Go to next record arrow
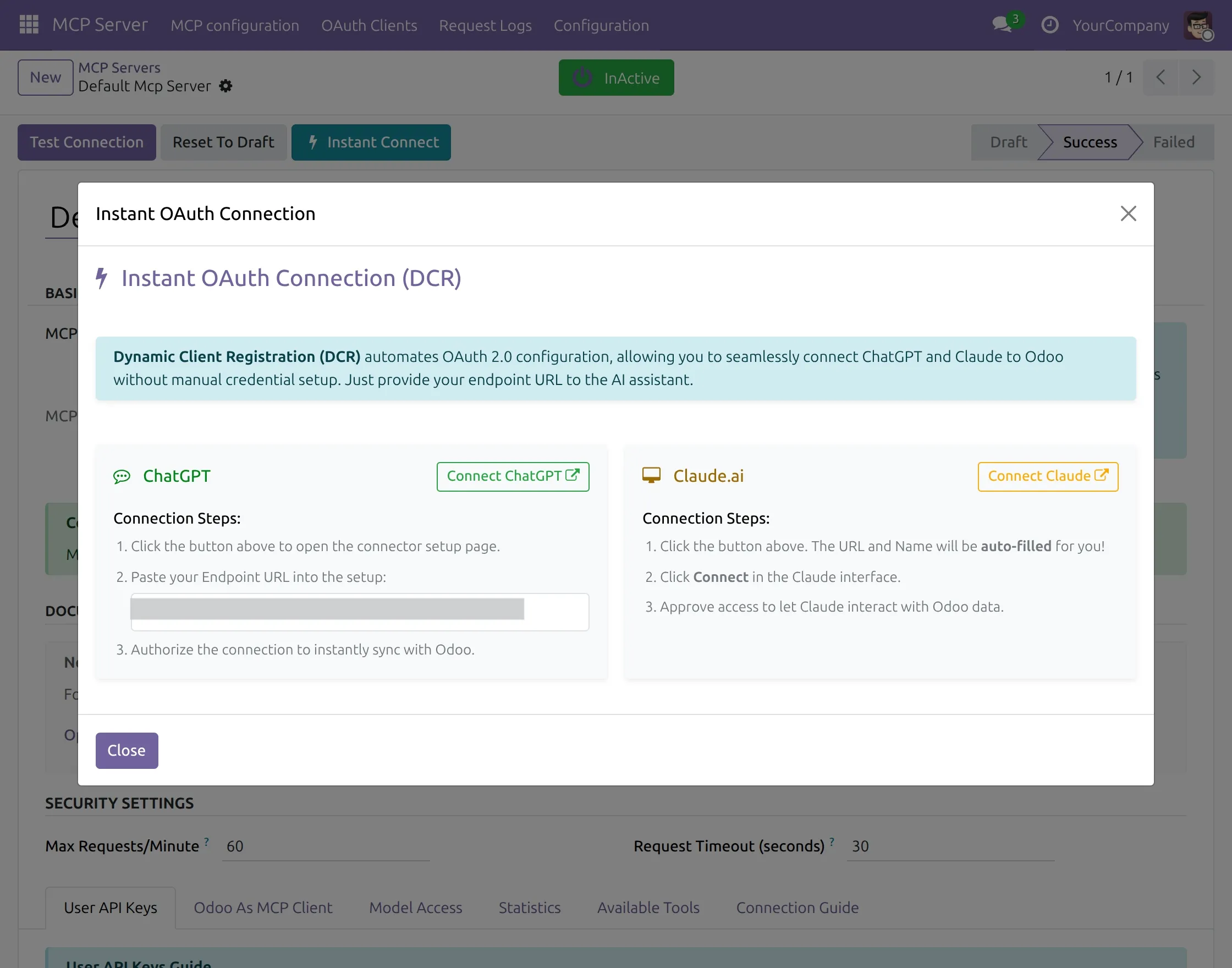The width and height of the screenshot is (1232, 968). [x=1196, y=78]
